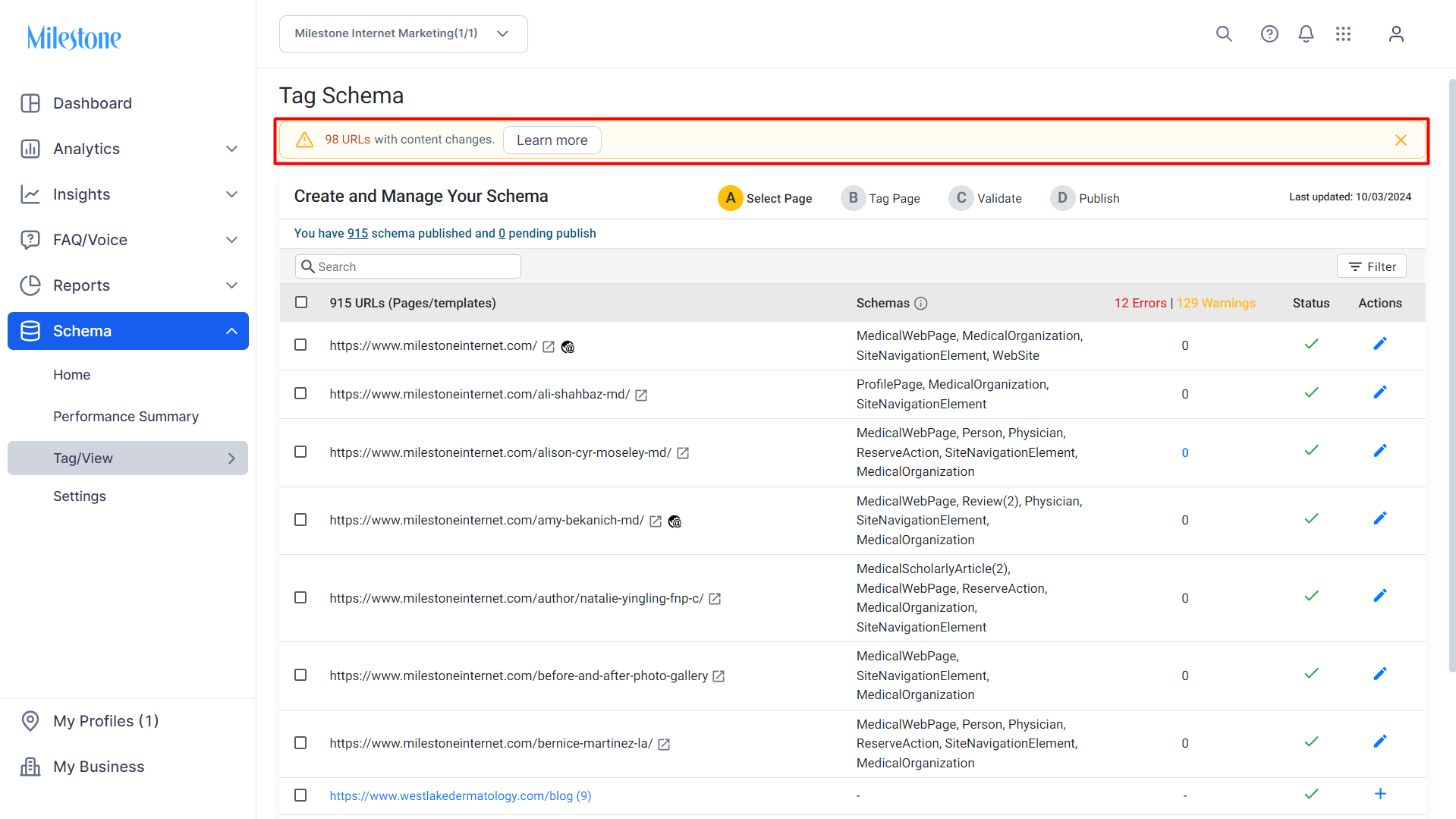Check the alison-cyr-moseley-md row checkbox
This screenshot has width=1456, height=819.
coord(300,452)
